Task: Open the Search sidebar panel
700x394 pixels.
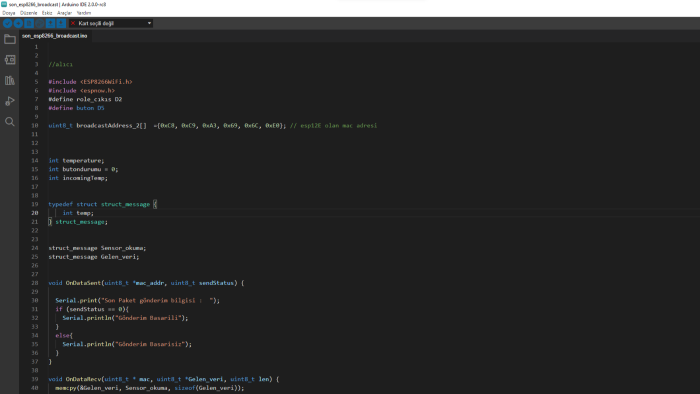Action: coord(10,122)
